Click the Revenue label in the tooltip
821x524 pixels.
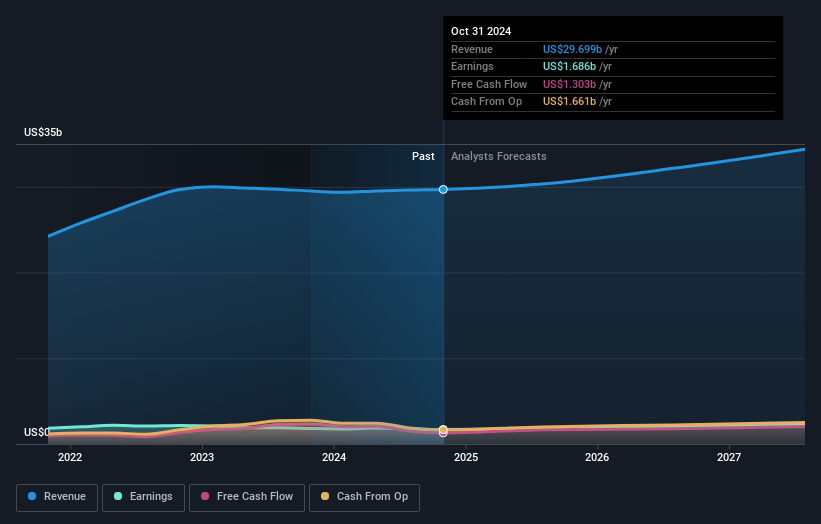point(472,49)
